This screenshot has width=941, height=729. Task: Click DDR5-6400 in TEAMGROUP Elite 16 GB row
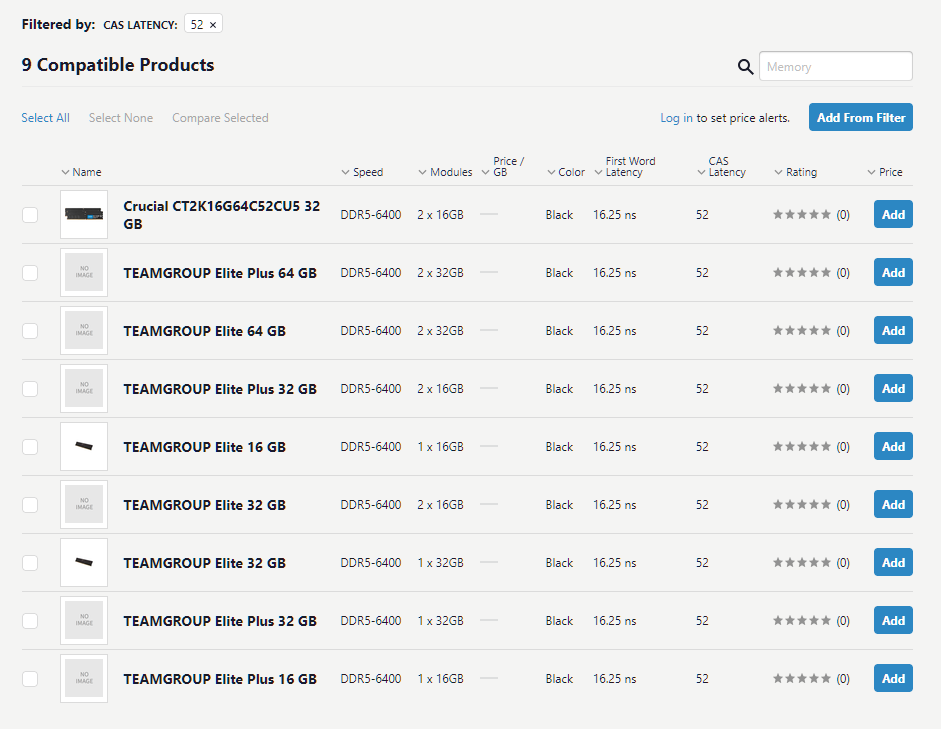370,446
